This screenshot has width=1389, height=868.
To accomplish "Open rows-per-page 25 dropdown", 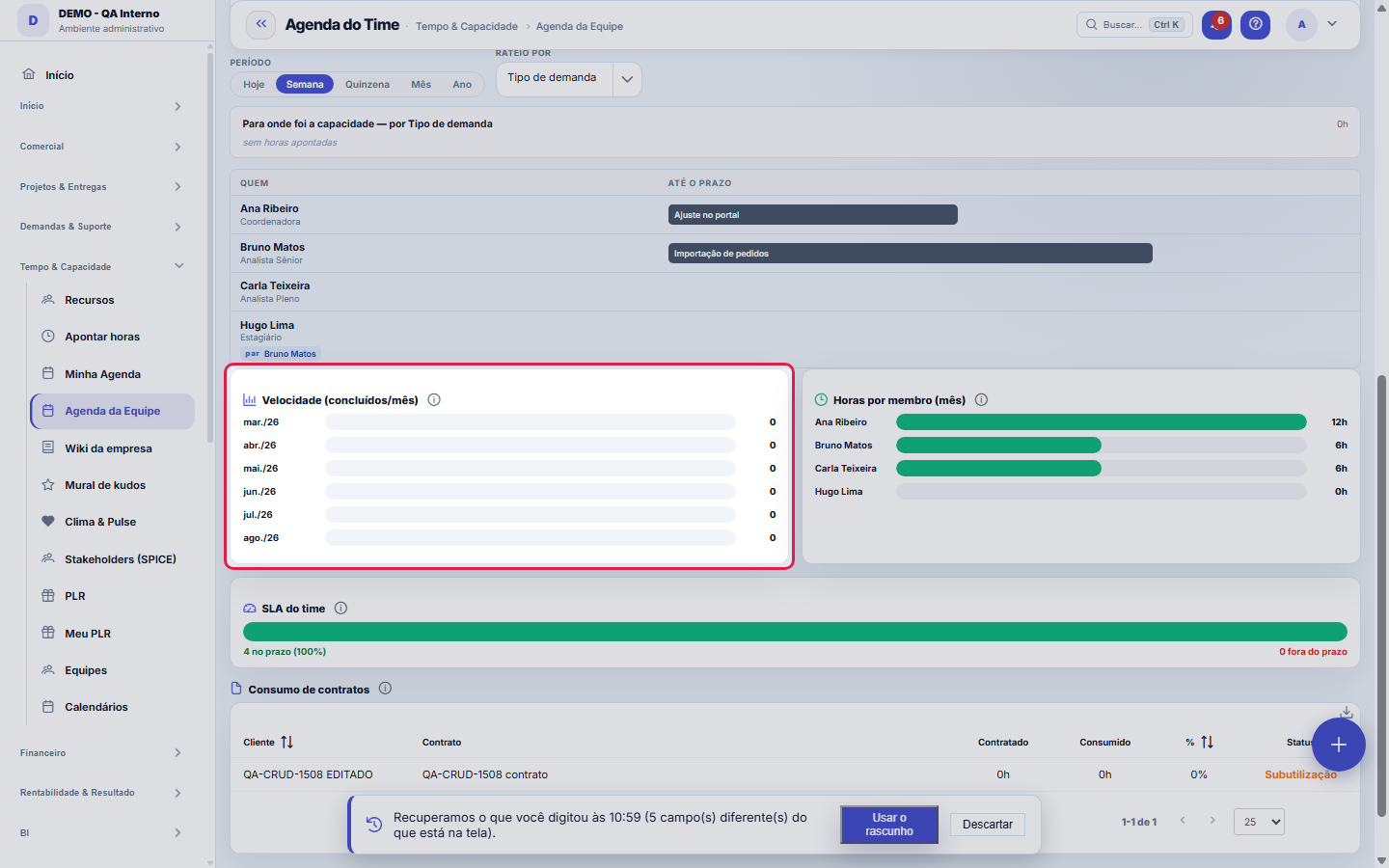I will 1259,822.
